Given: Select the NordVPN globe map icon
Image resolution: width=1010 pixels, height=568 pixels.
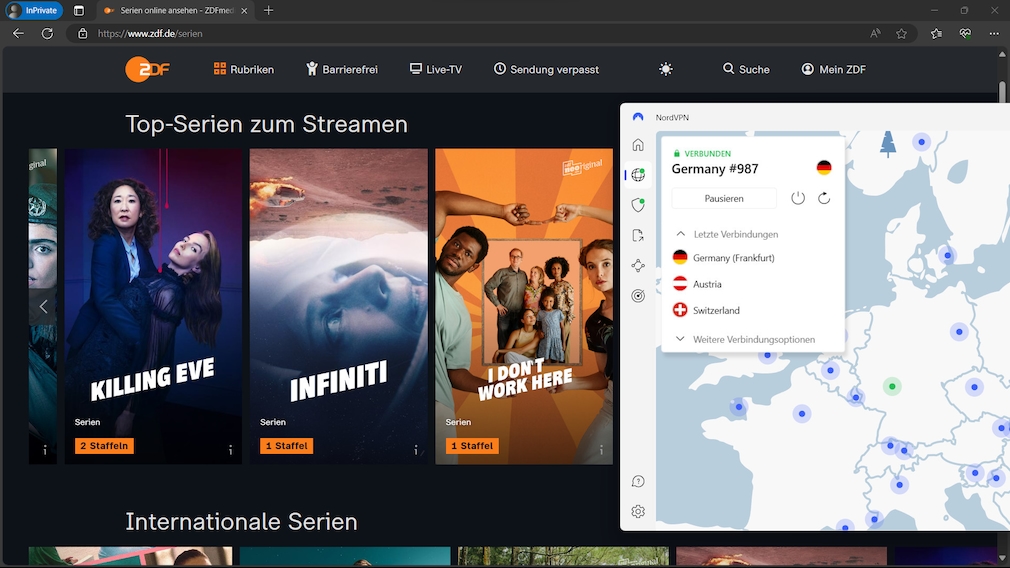Looking at the screenshot, I should pyautogui.click(x=638, y=175).
